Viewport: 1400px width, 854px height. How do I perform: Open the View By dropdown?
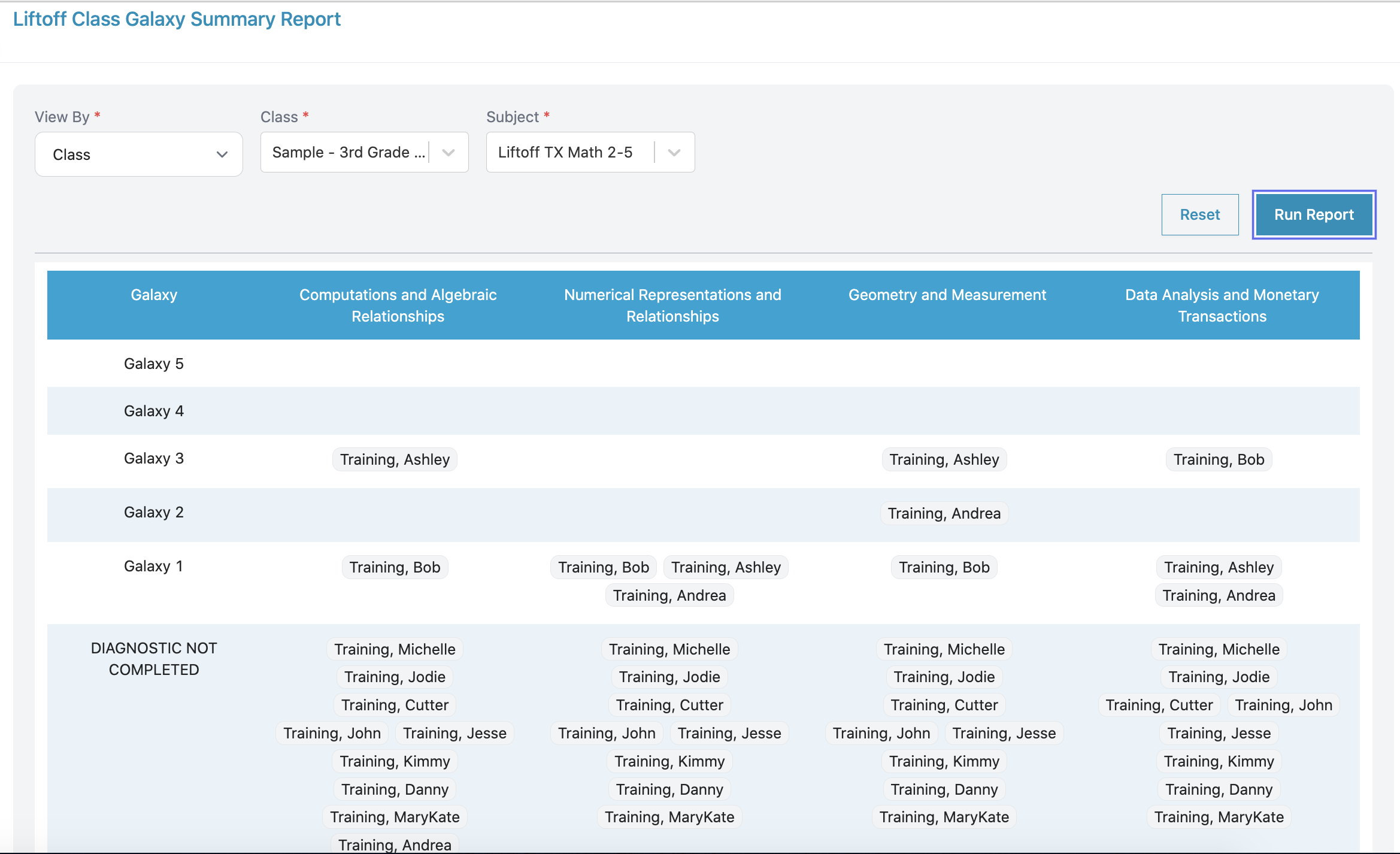point(138,155)
